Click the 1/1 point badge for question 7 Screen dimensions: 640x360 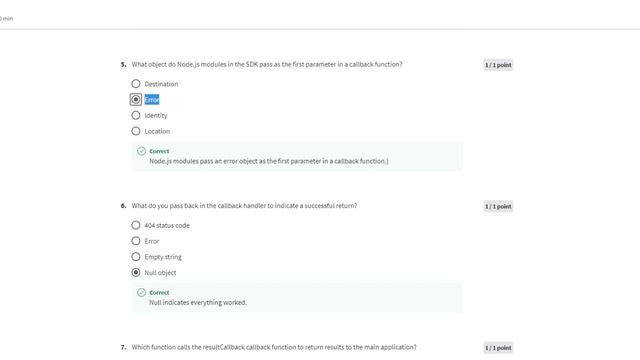[498, 348]
